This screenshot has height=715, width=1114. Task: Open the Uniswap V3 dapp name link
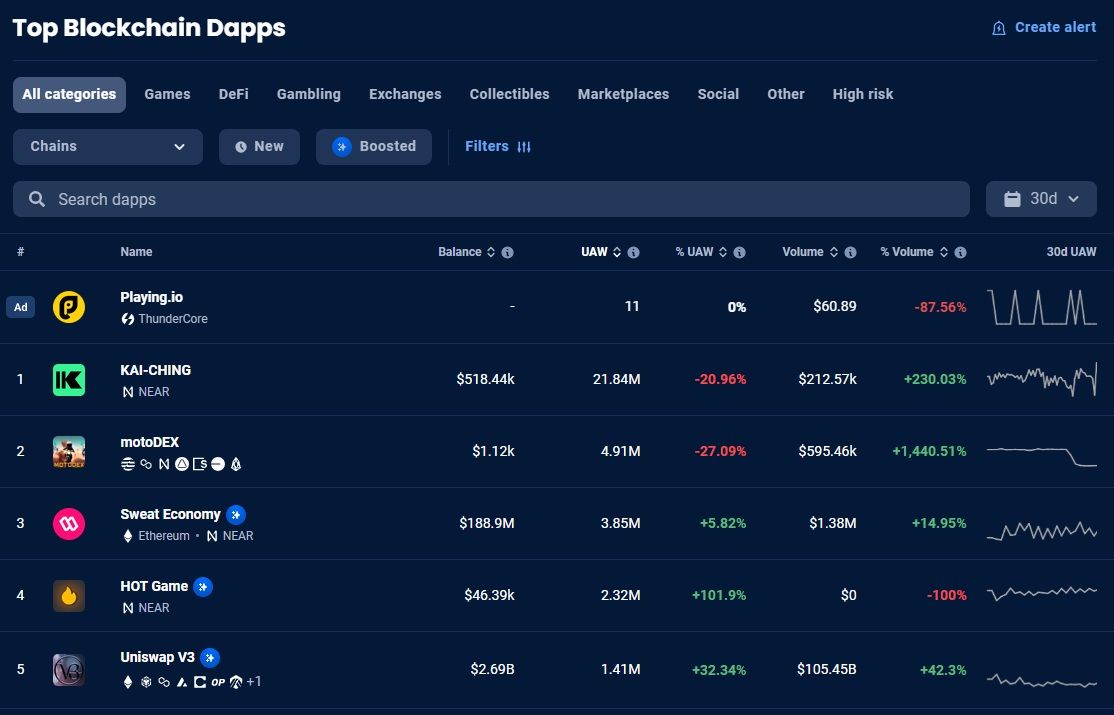coord(157,658)
